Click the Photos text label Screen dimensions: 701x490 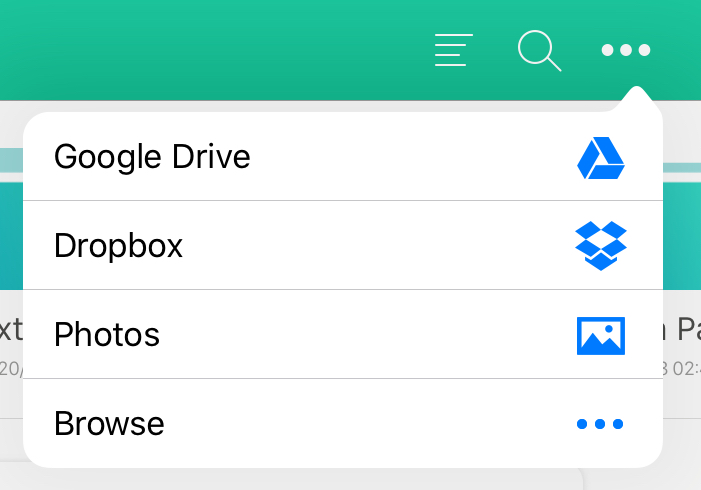pyautogui.click(x=107, y=335)
